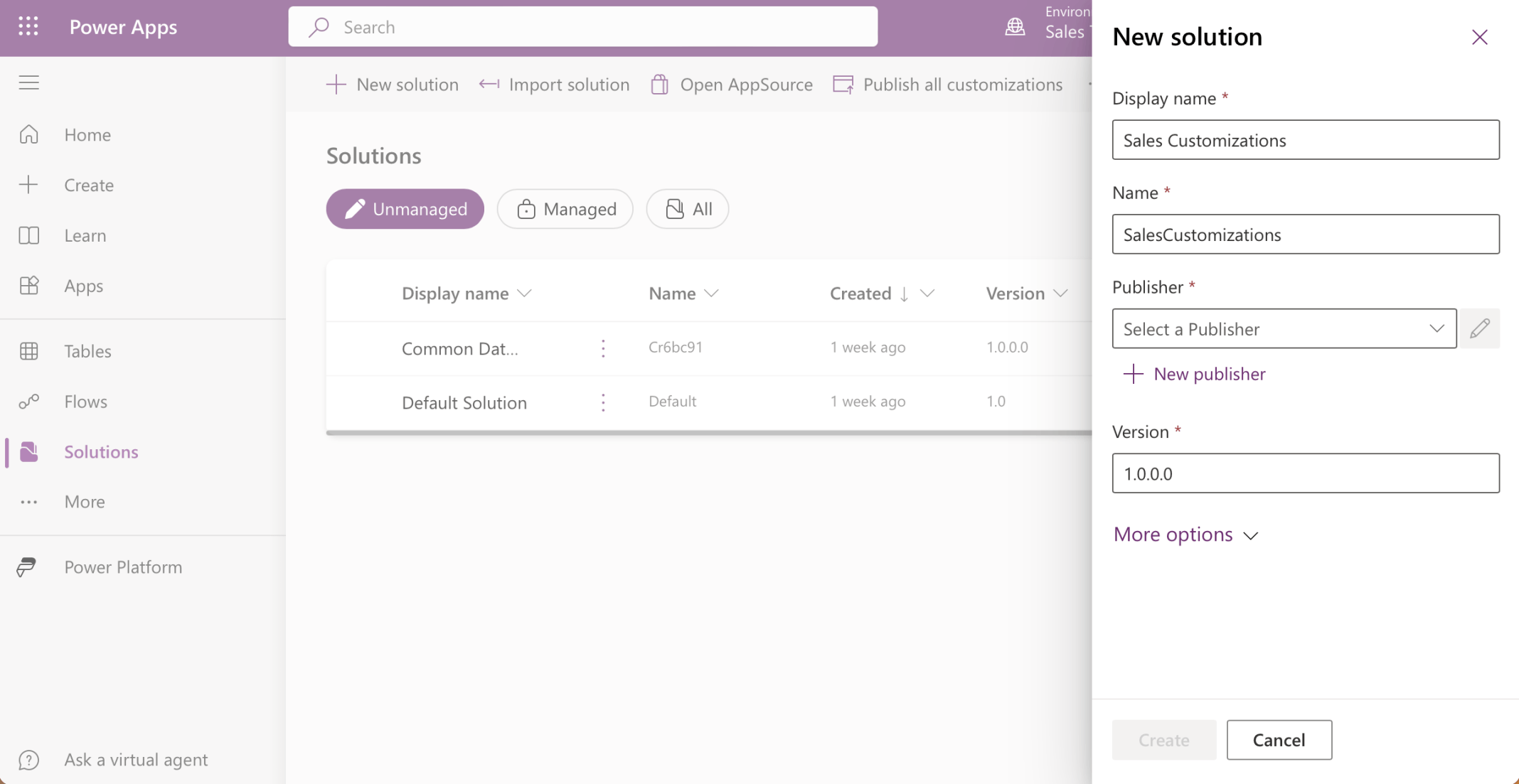Viewport: 1519px width, 784px height.
Task: Switch to the Unmanaged solutions filter
Action: coord(405,209)
